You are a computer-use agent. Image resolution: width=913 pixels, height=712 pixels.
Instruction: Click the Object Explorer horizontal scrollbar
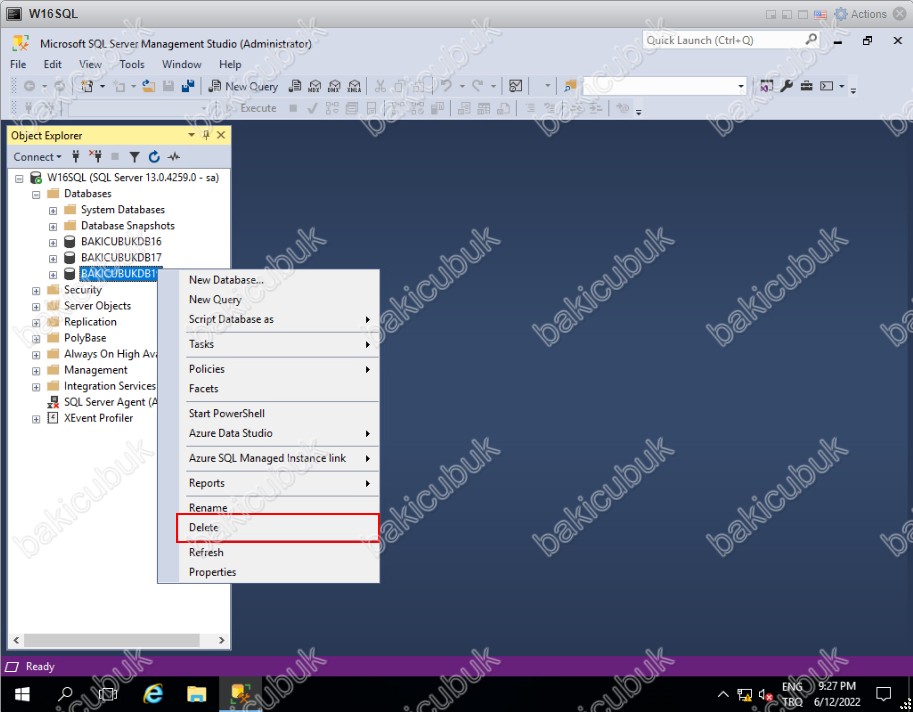click(112, 640)
